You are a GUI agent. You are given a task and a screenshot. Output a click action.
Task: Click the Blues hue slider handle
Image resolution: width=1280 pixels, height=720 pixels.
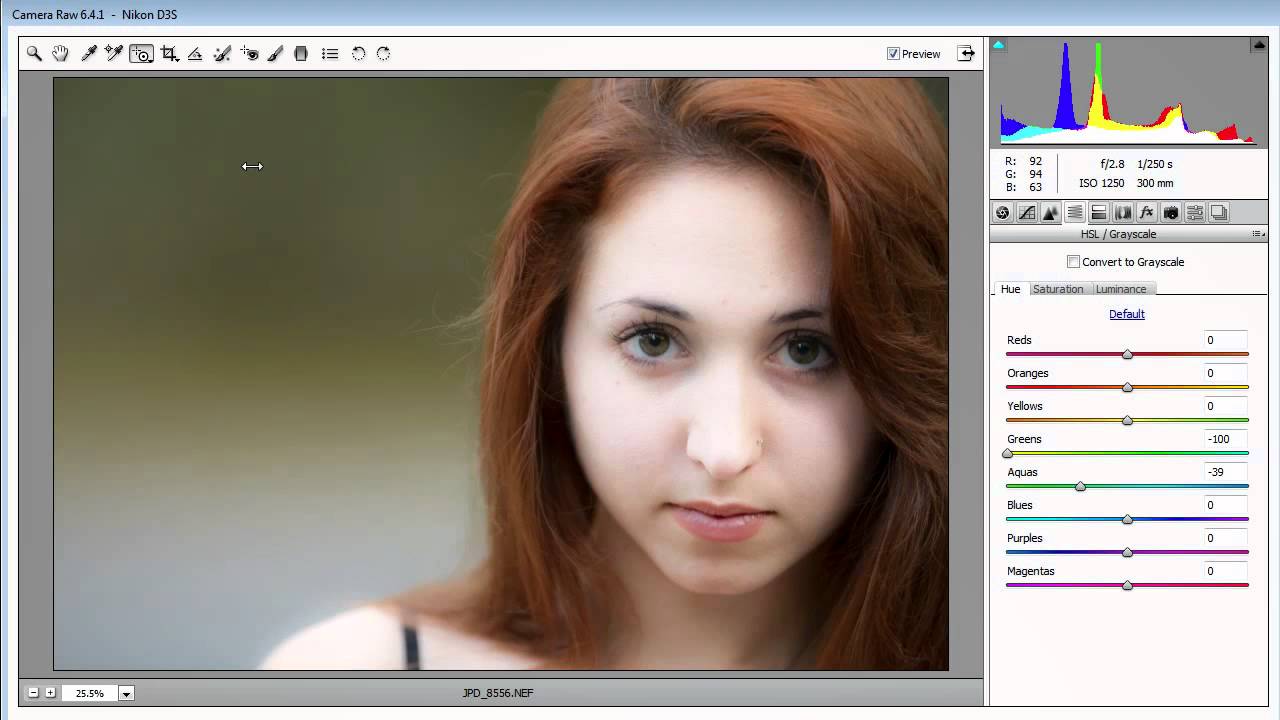click(1127, 519)
